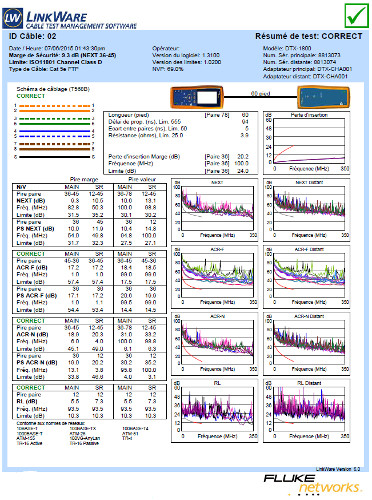The height and width of the screenshot is (500, 372).
Task: Open the ACR-F graph thumbnail
Action: [215, 277]
